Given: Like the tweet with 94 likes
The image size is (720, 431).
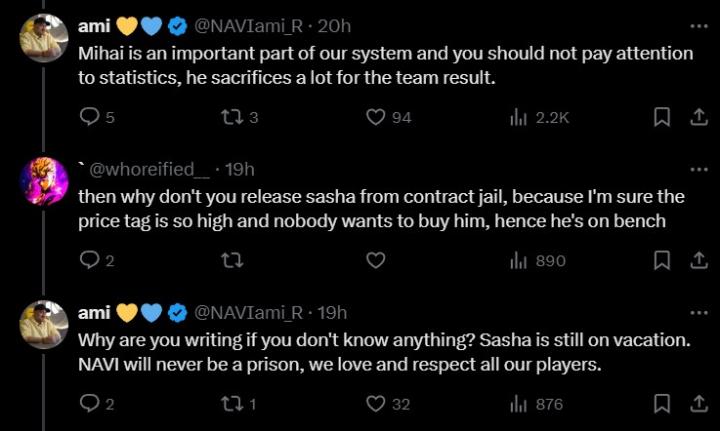Looking at the screenshot, I should [376, 117].
